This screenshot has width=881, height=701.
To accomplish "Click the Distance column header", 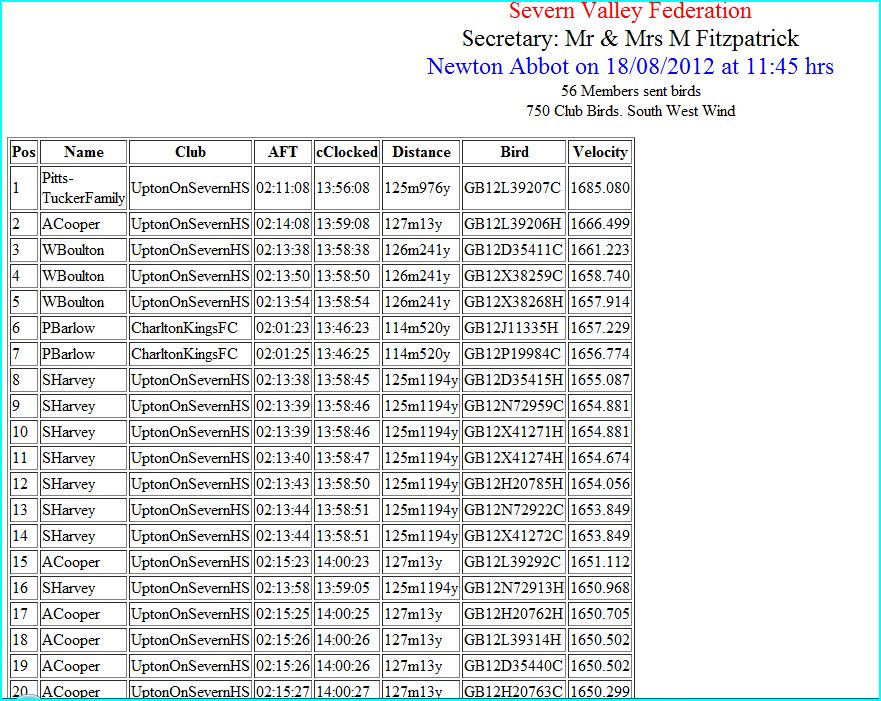I will (421, 152).
